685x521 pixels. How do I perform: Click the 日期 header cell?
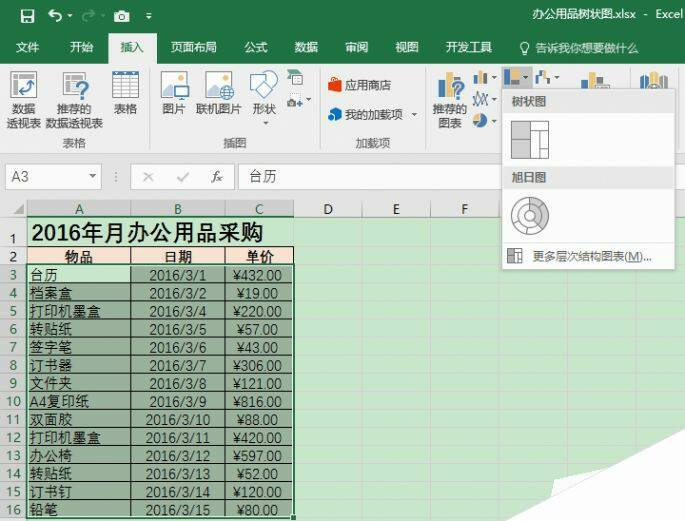coord(178,256)
